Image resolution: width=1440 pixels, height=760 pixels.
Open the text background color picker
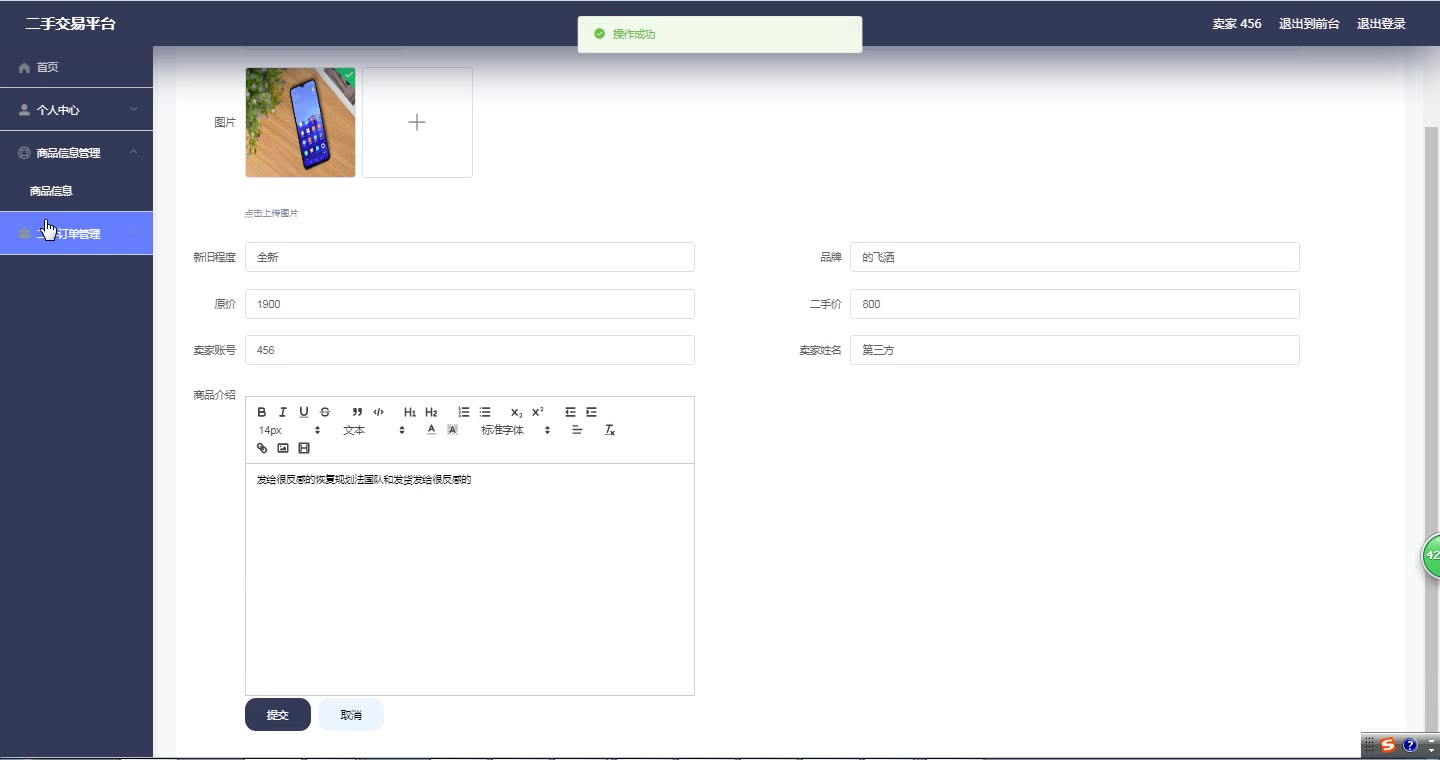click(x=452, y=430)
